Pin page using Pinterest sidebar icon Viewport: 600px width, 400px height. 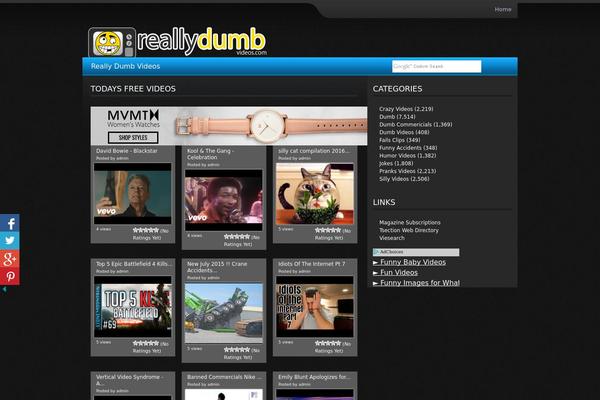10,276
